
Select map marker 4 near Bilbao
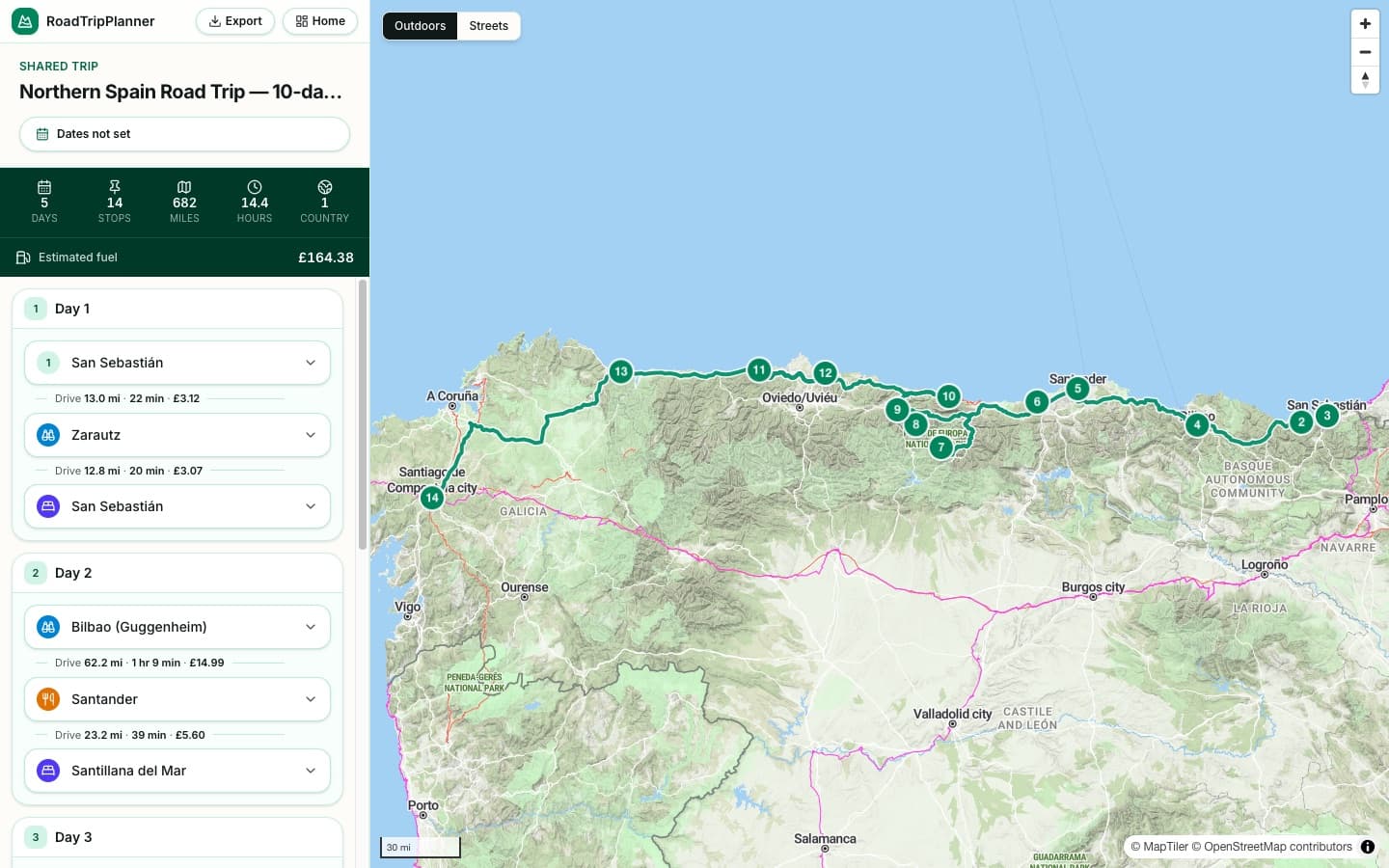[x=1197, y=424]
